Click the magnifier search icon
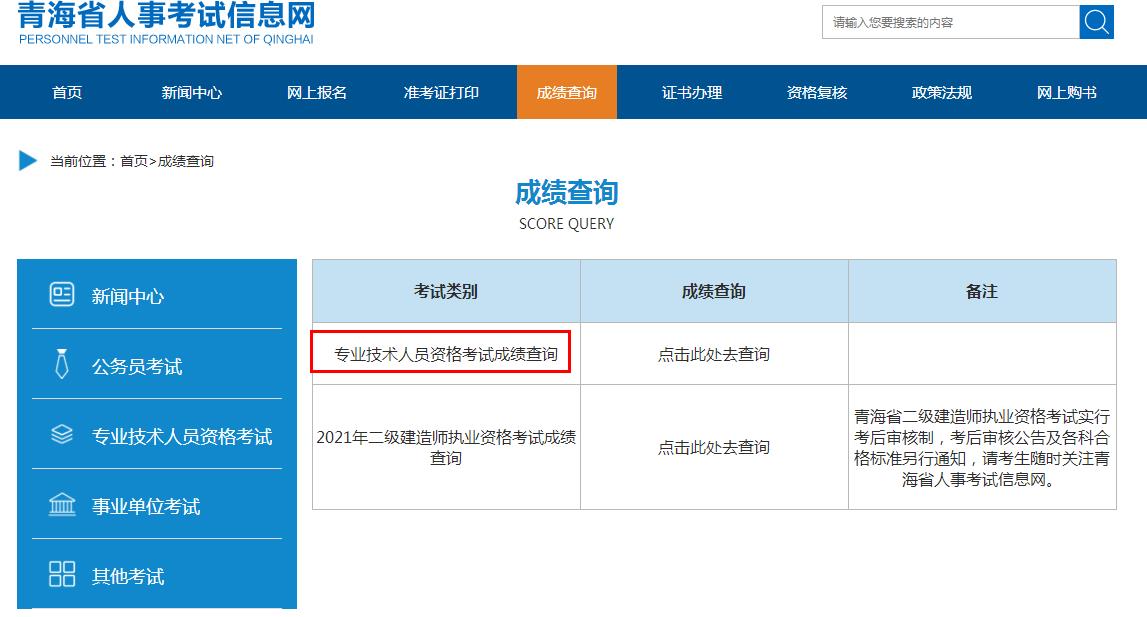The width and height of the screenshot is (1147, 617). [1096, 21]
